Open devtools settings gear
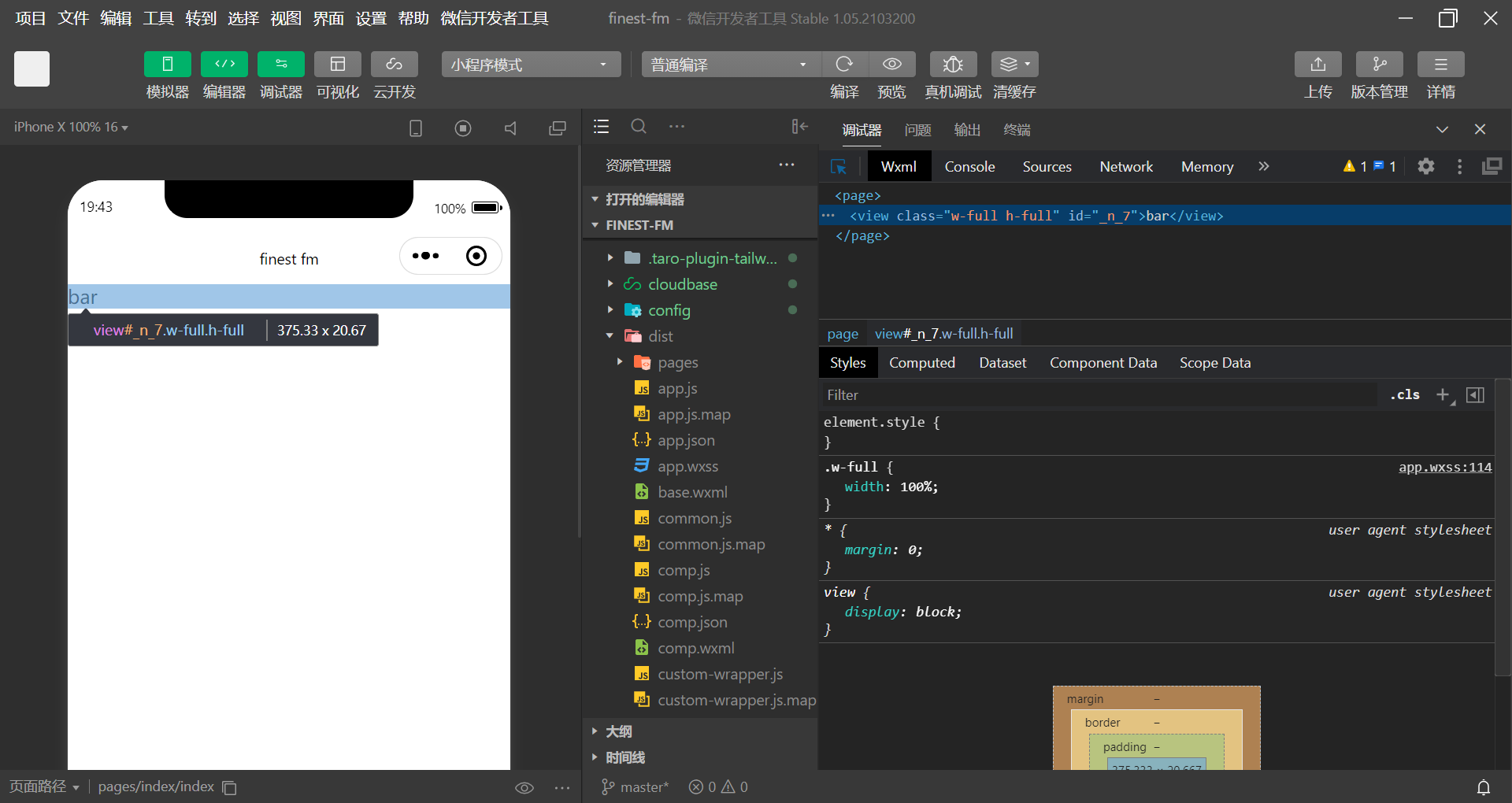This screenshot has width=1512, height=803. point(1426,166)
